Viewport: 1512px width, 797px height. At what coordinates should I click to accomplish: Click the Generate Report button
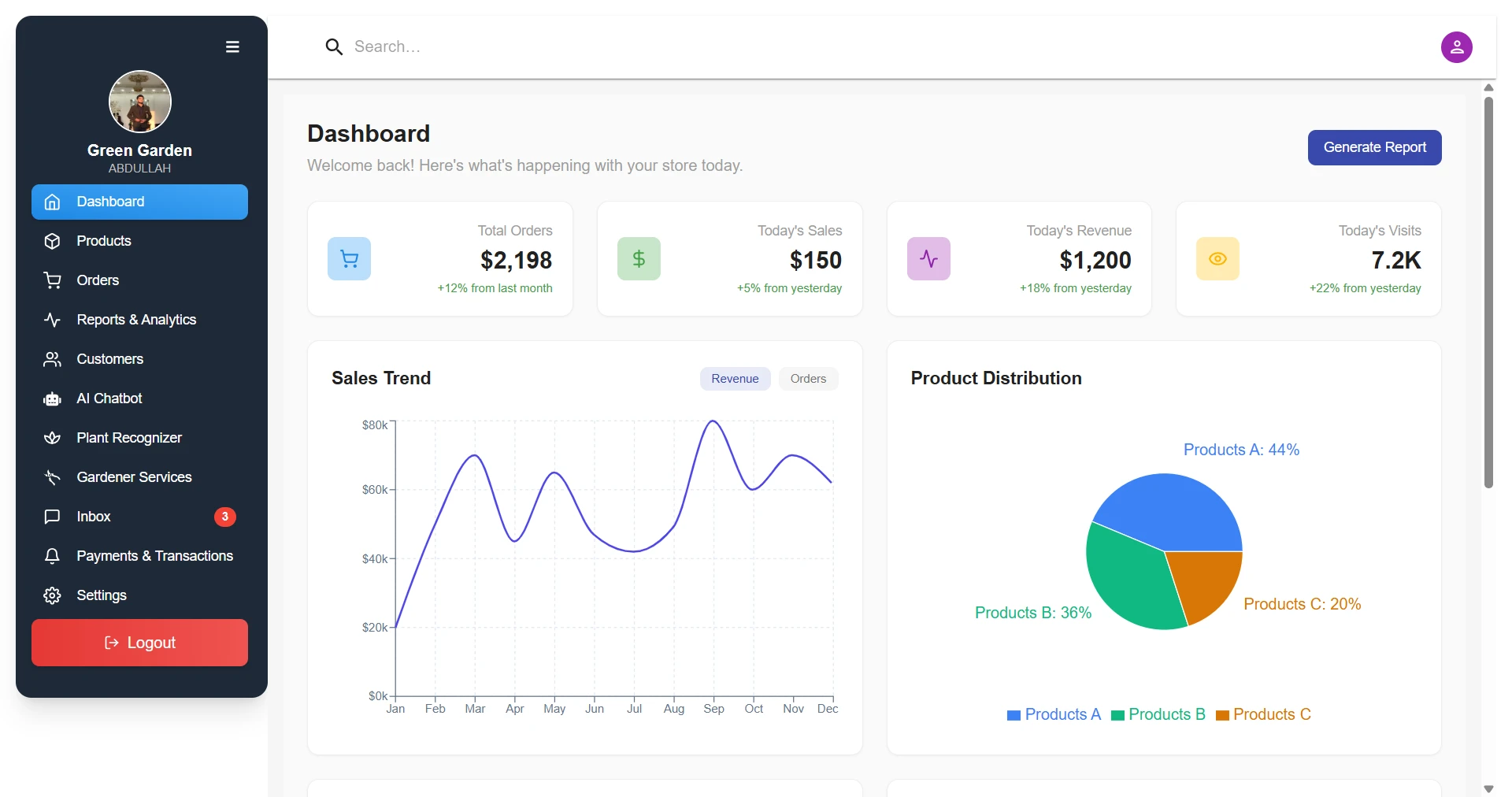click(1374, 148)
